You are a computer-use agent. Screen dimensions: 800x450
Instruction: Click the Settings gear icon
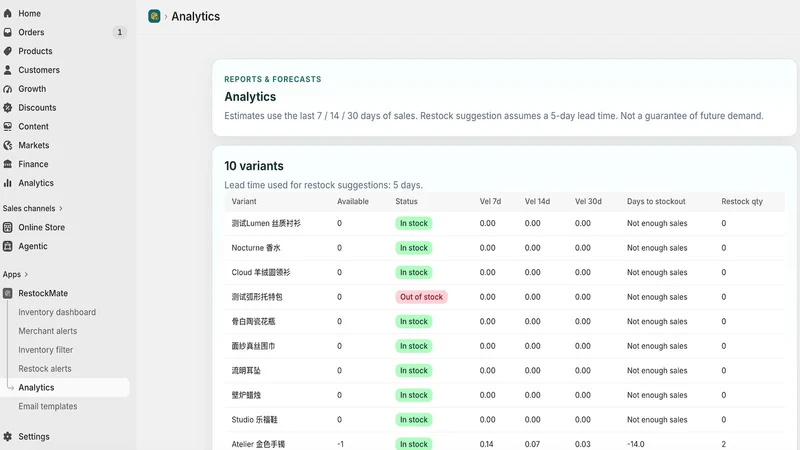point(8,437)
